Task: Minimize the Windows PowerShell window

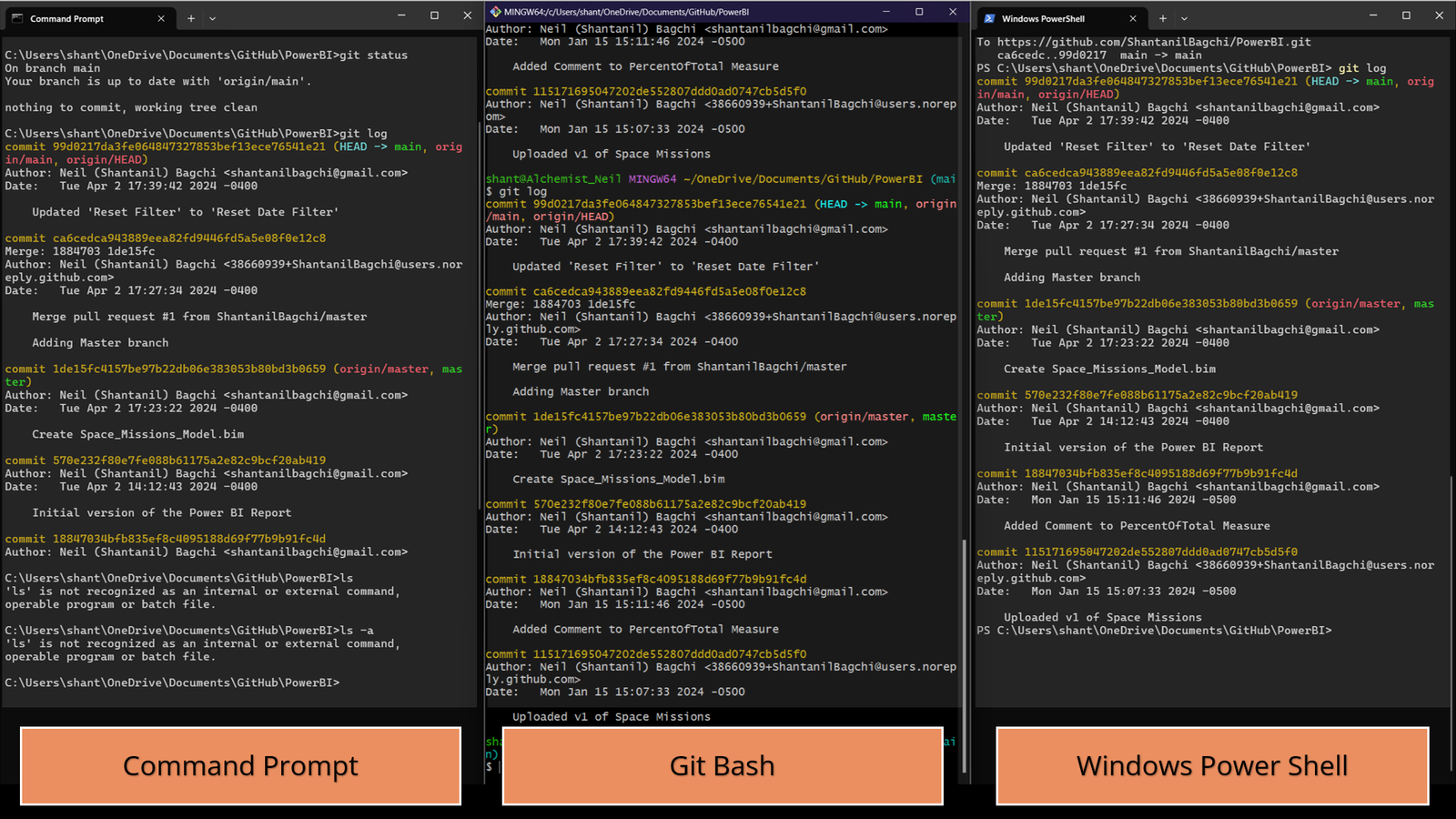Action: pos(1373,15)
